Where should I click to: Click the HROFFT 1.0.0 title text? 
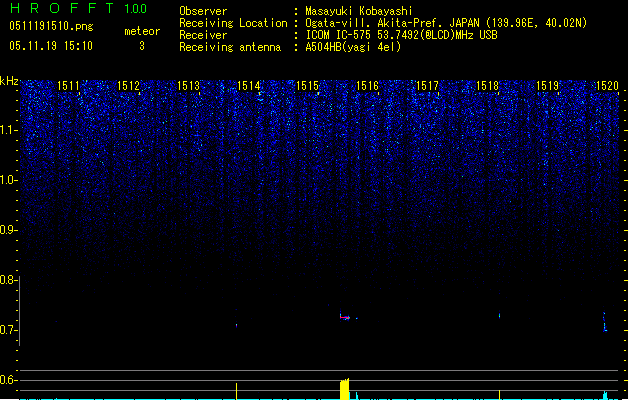[x=78, y=8]
